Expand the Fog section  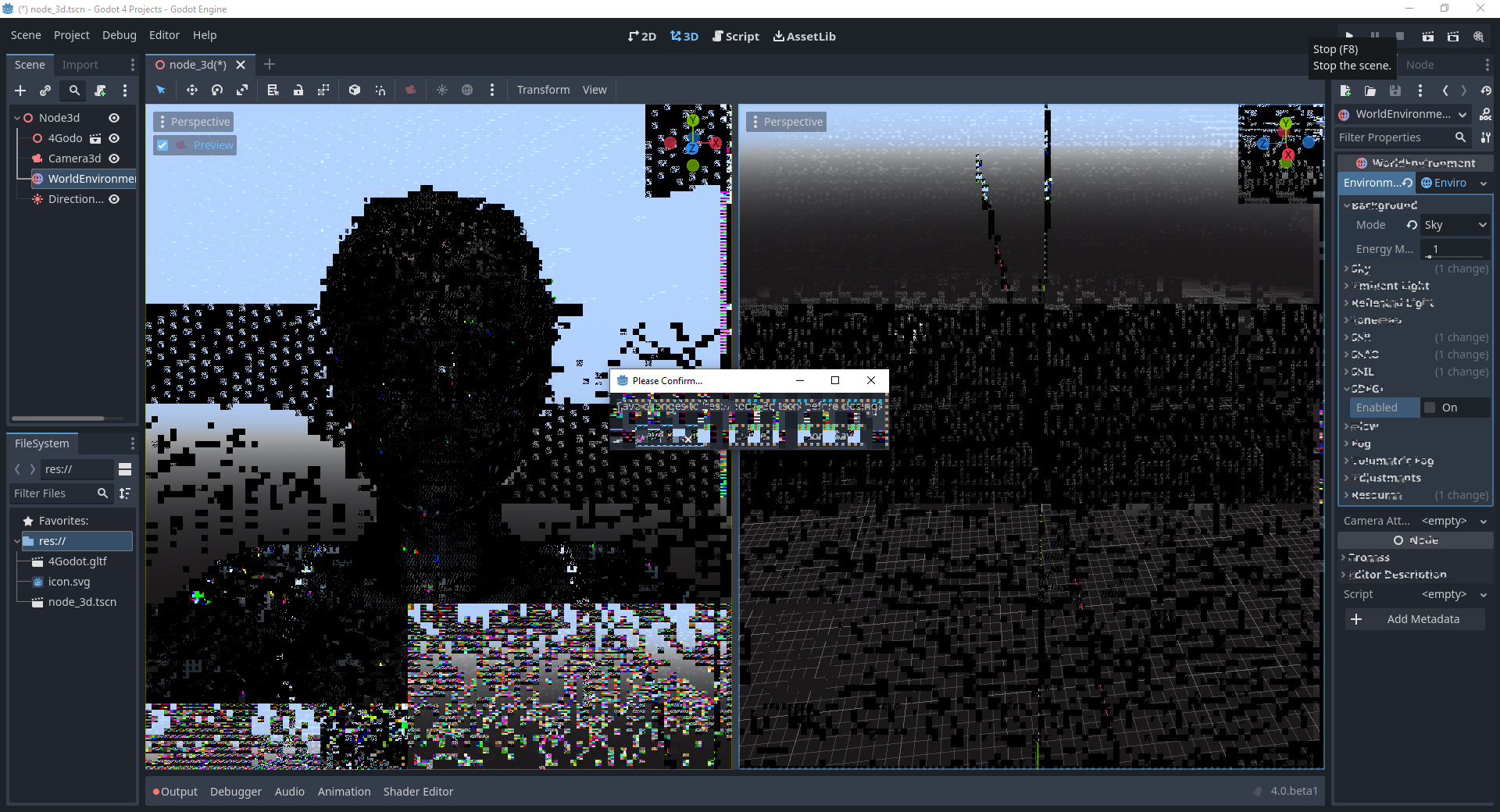(1361, 443)
